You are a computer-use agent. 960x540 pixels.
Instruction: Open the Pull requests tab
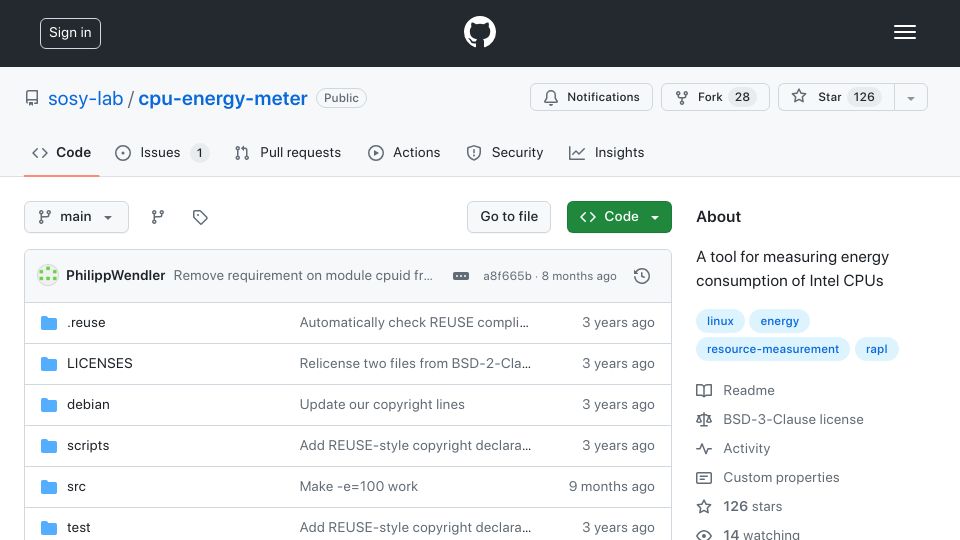288,152
